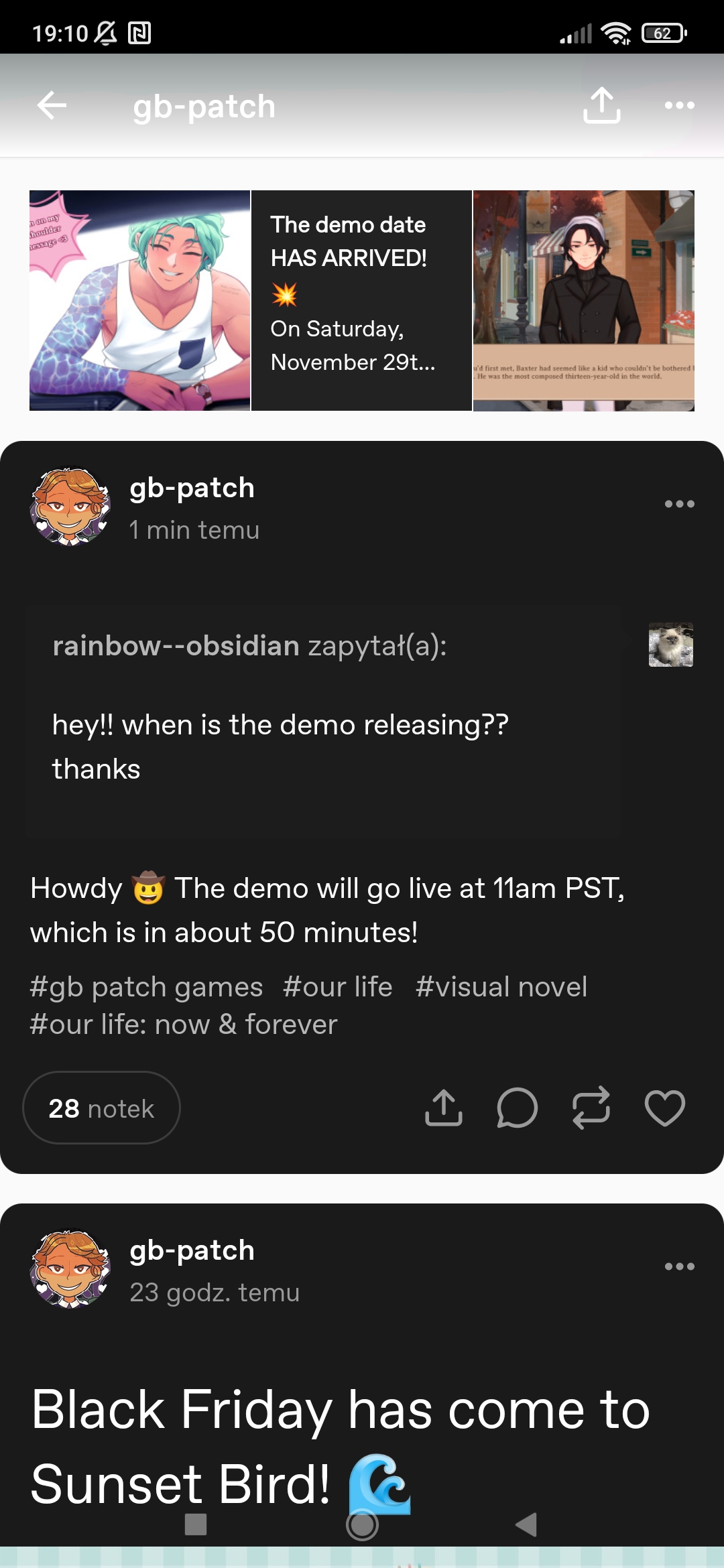724x1568 pixels.
Task: Open the #gb patch games tag
Action: (x=146, y=987)
